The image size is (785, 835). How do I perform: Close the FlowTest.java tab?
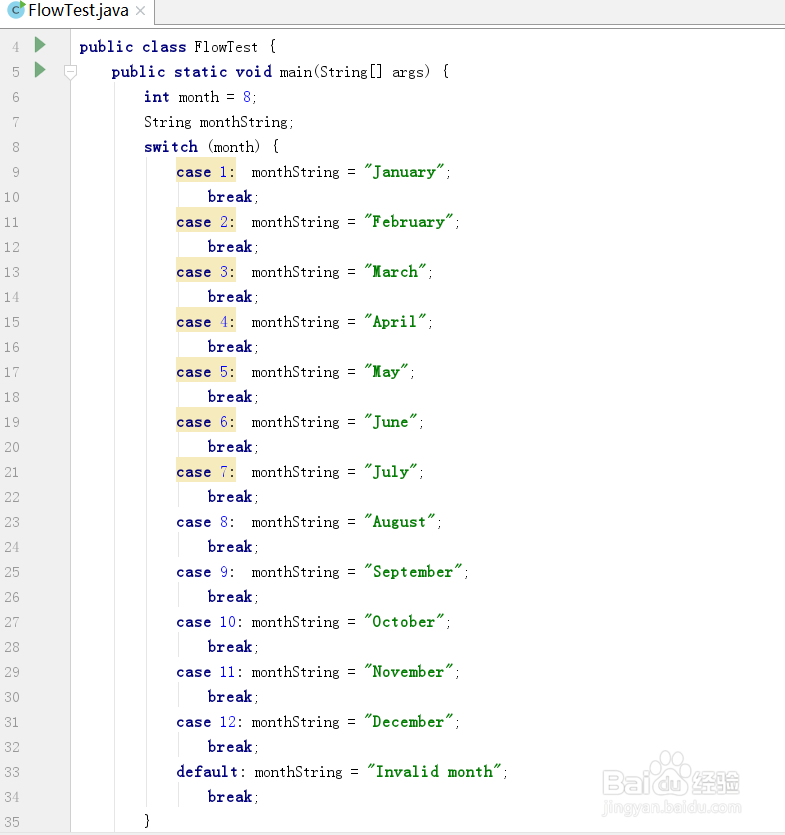click(x=141, y=11)
